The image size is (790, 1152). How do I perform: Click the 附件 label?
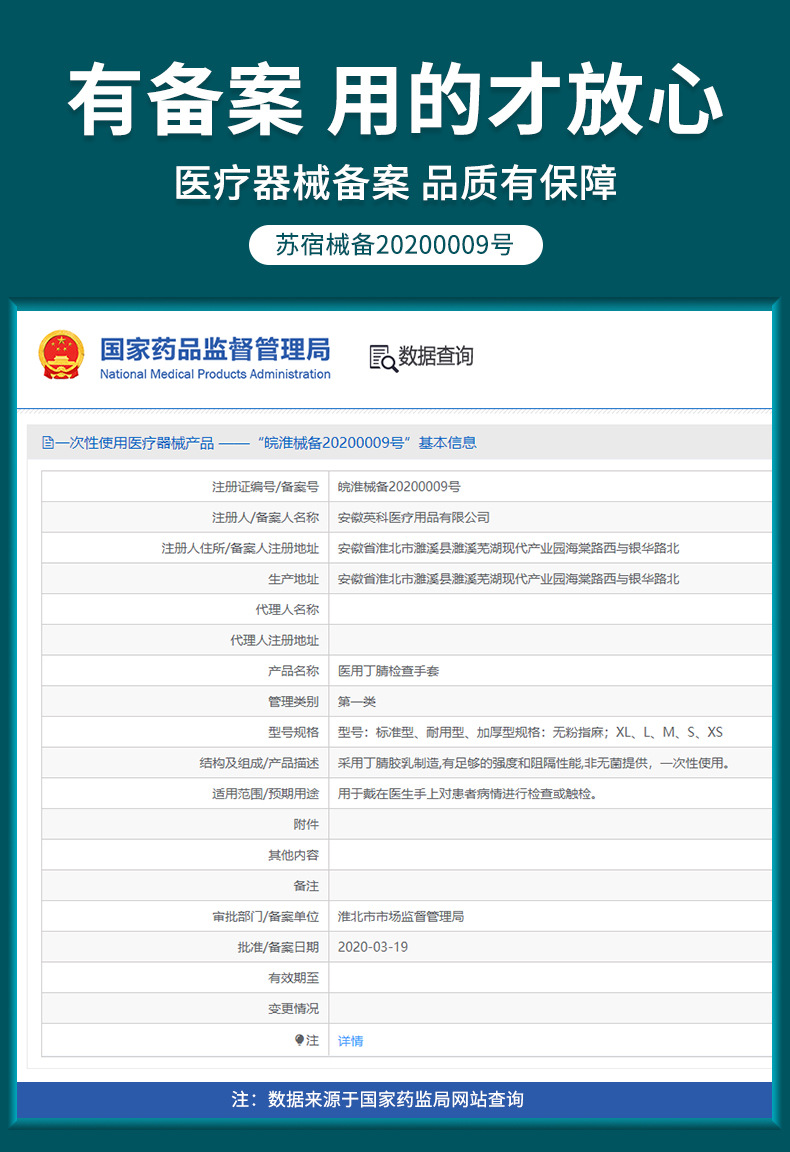[x=306, y=824]
